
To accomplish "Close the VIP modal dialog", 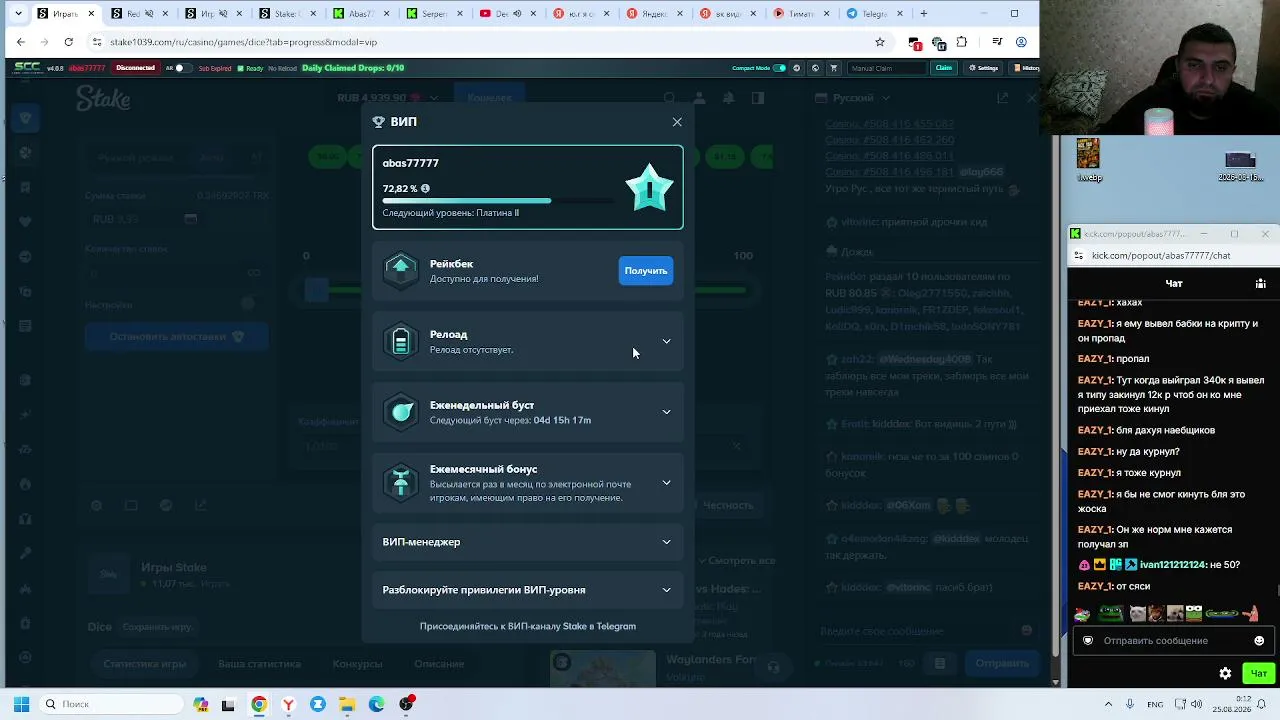I will tap(677, 122).
